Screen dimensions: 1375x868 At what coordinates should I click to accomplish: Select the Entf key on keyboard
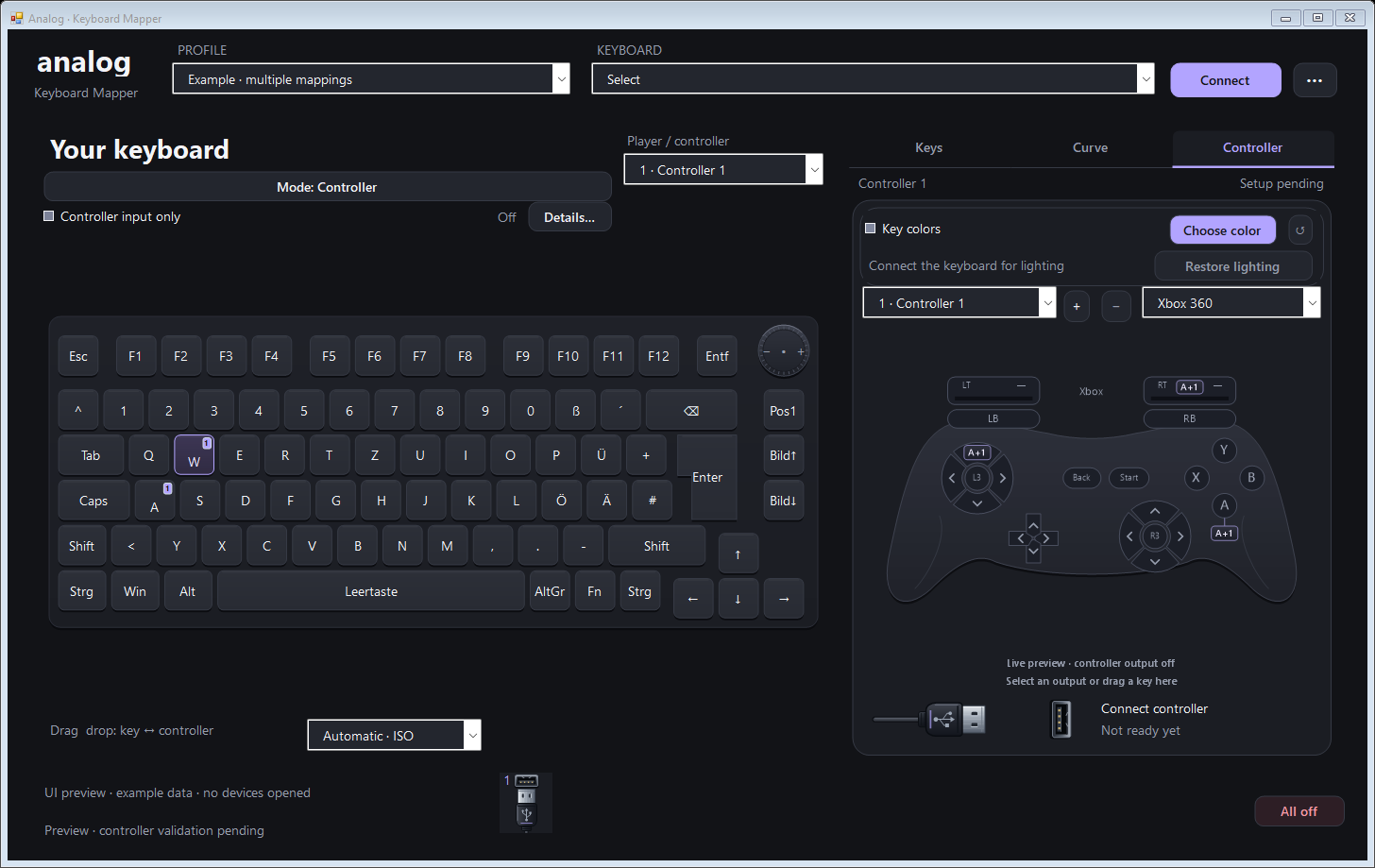point(717,356)
